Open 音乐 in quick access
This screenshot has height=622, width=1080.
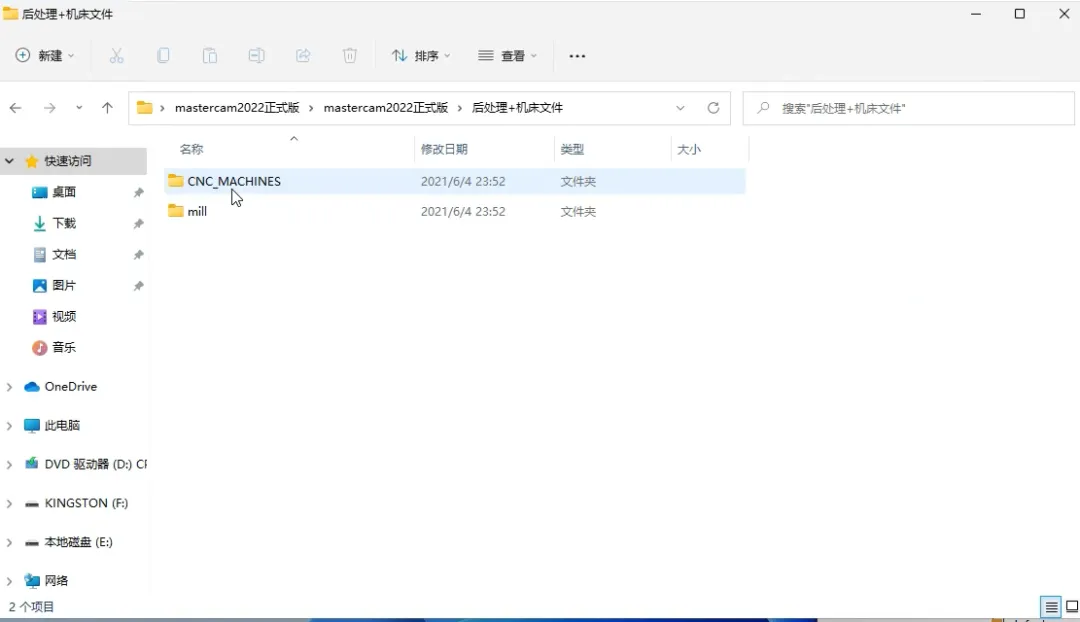(x=64, y=347)
